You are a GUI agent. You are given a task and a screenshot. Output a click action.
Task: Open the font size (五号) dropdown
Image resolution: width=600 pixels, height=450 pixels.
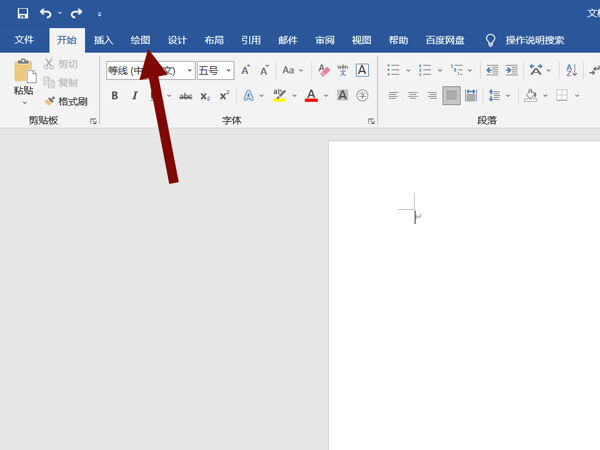pyautogui.click(x=229, y=71)
